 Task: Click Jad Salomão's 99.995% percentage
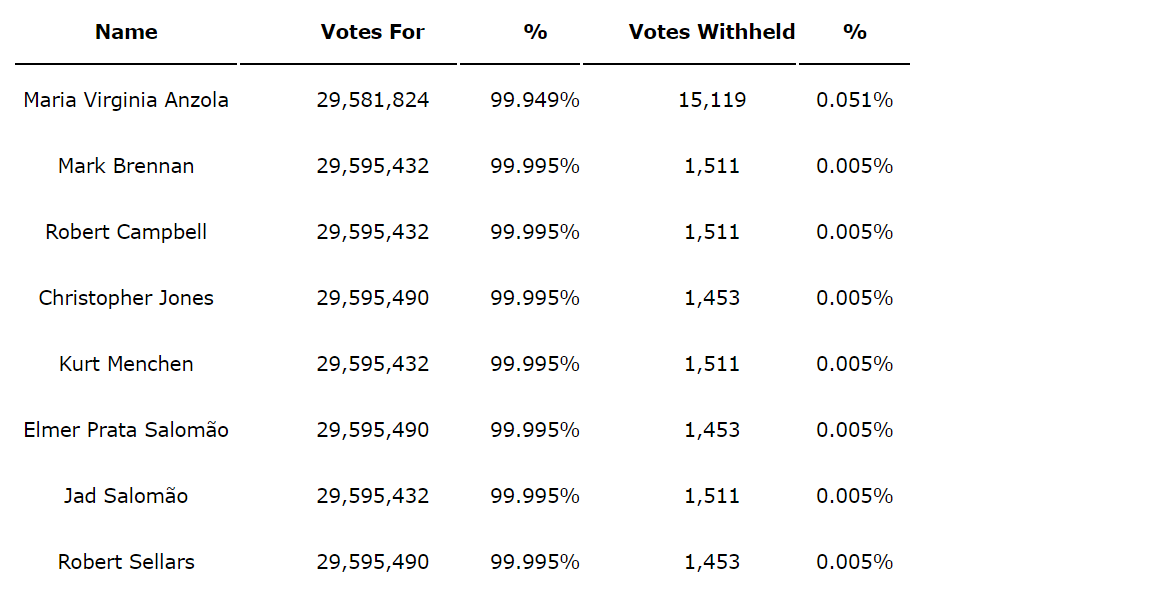click(x=535, y=496)
